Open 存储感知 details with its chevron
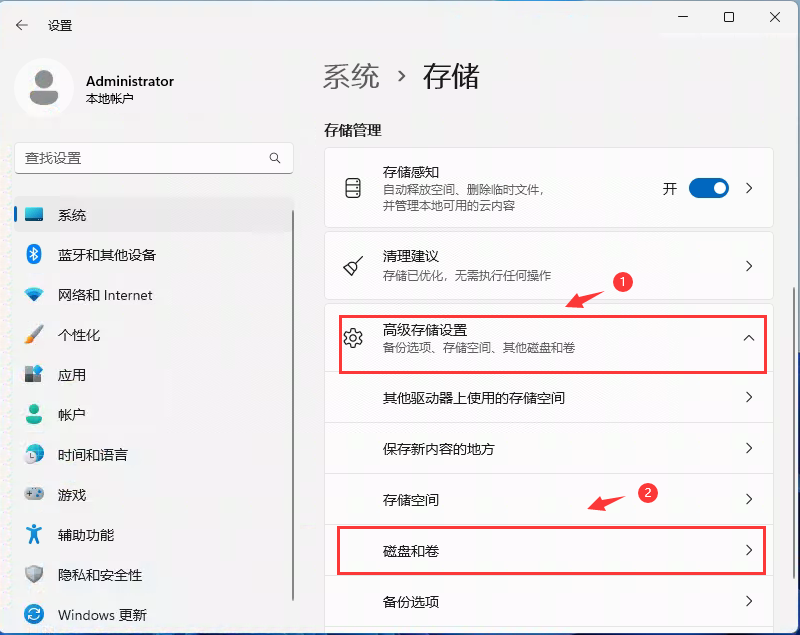Image resolution: width=800 pixels, height=635 pixels. [x=749, y=188]
